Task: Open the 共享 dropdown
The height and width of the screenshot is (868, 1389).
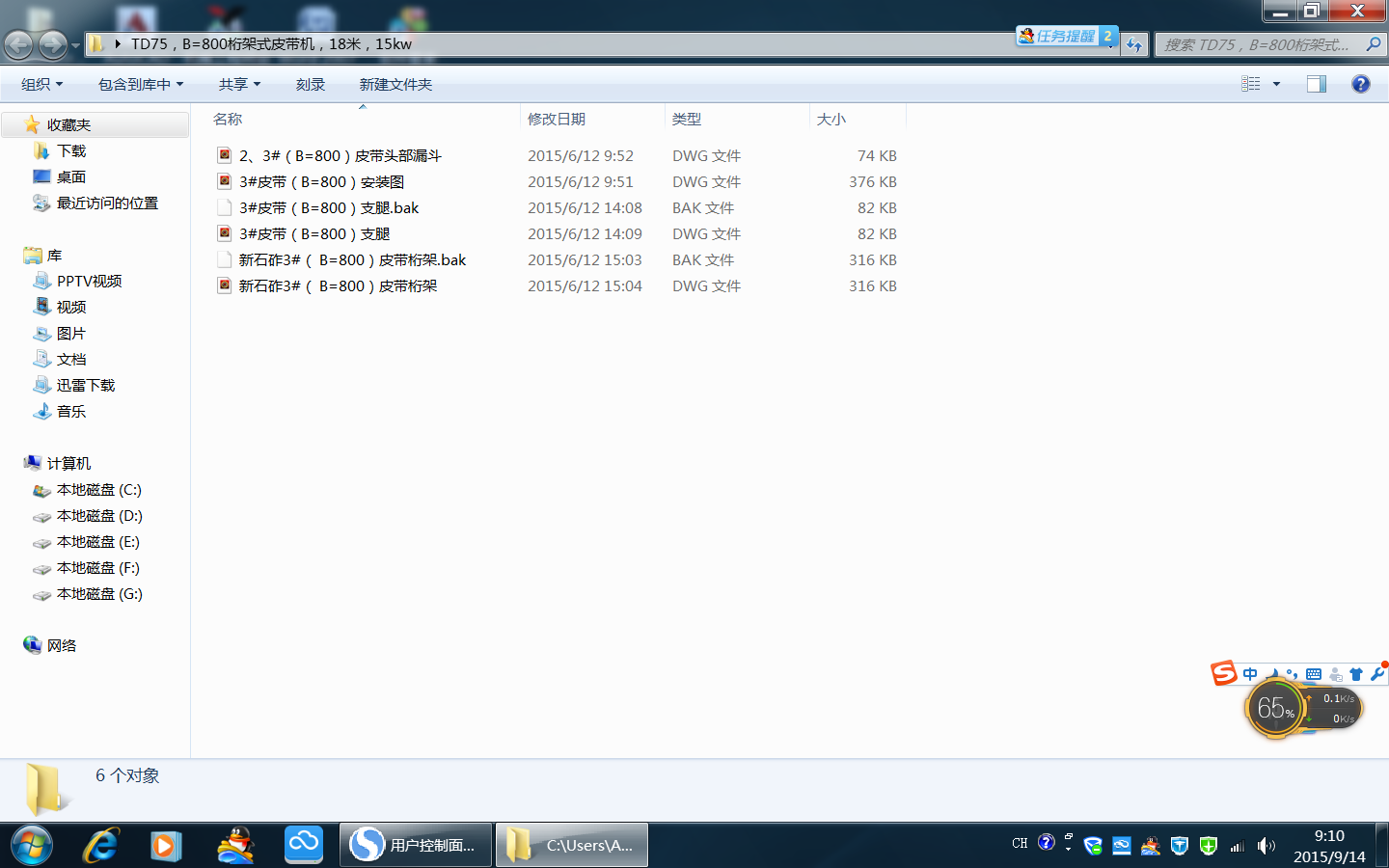Action: click(239, 84)
